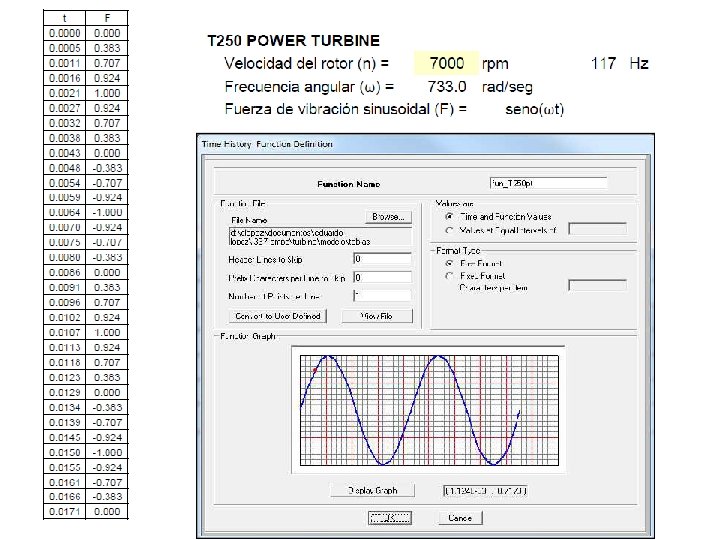Select F value 1.000 beside t 0.0021

tap(107, 93)
